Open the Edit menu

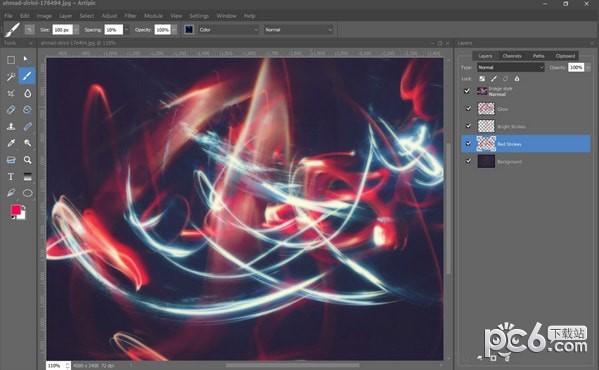[x=24, y=16]
